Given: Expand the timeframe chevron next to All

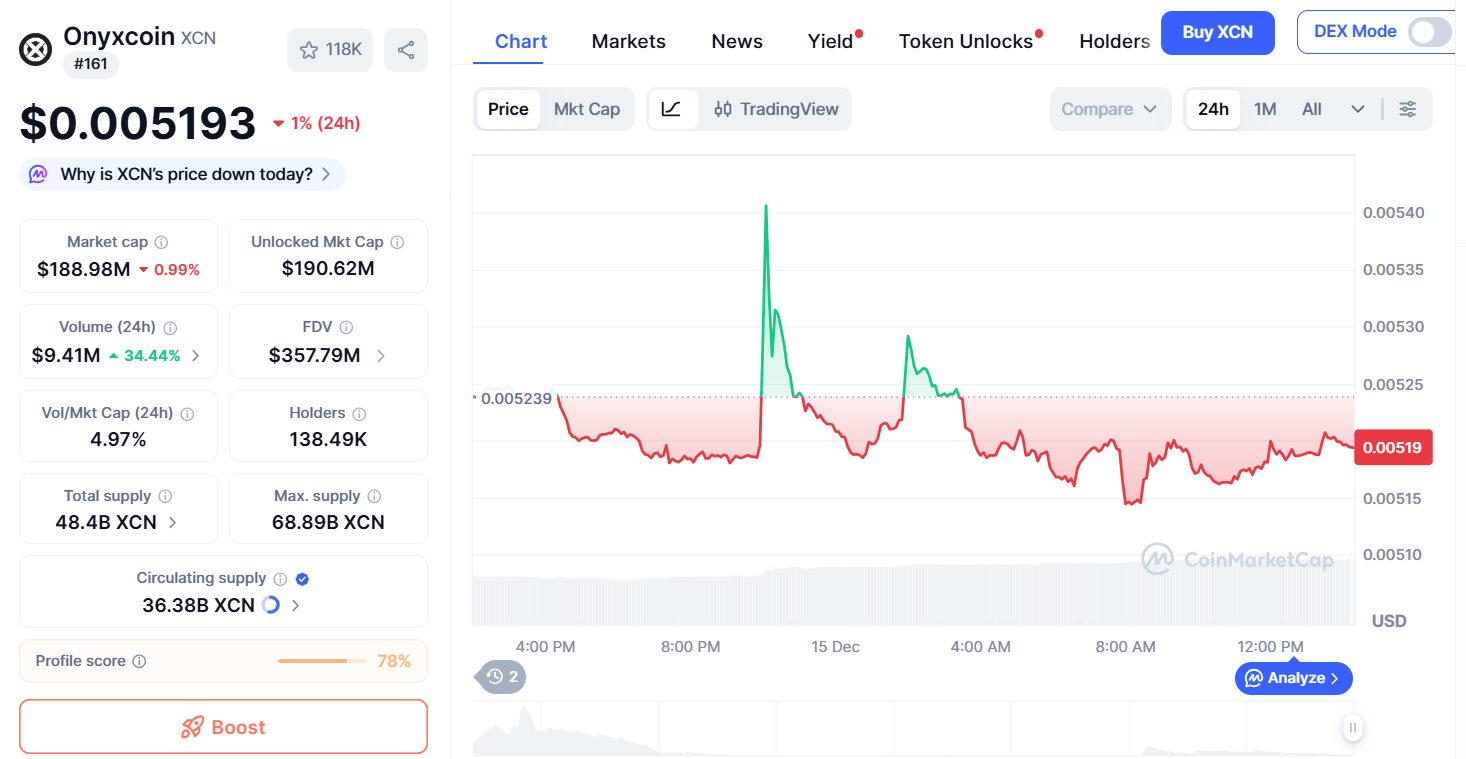Looking at the screenshot, I should click(1356, 109).
